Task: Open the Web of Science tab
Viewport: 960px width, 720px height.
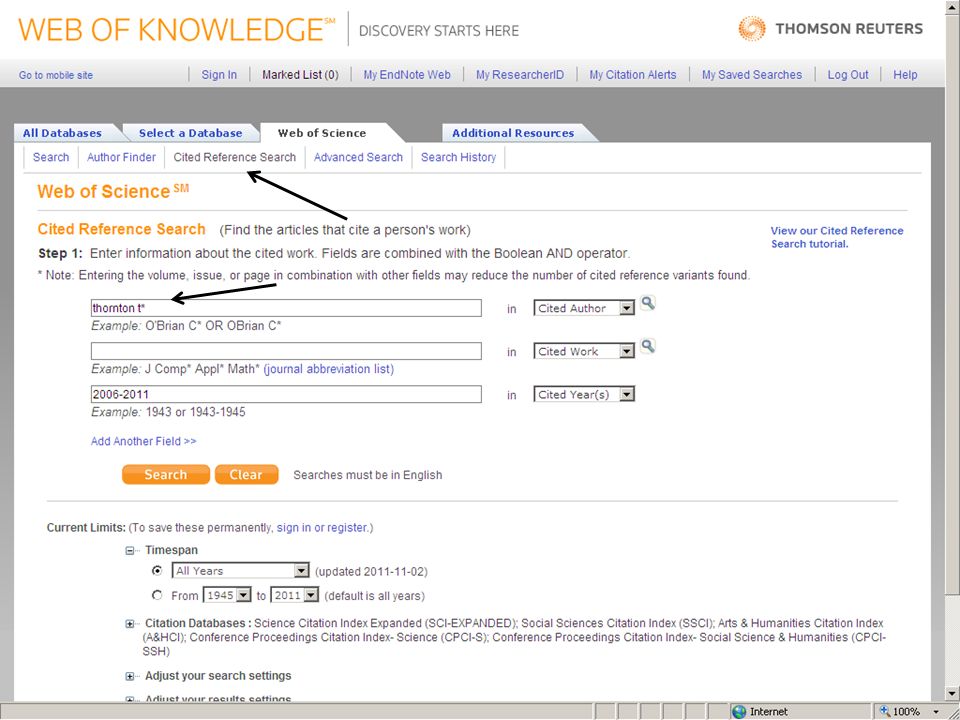Action: (322, 133)
